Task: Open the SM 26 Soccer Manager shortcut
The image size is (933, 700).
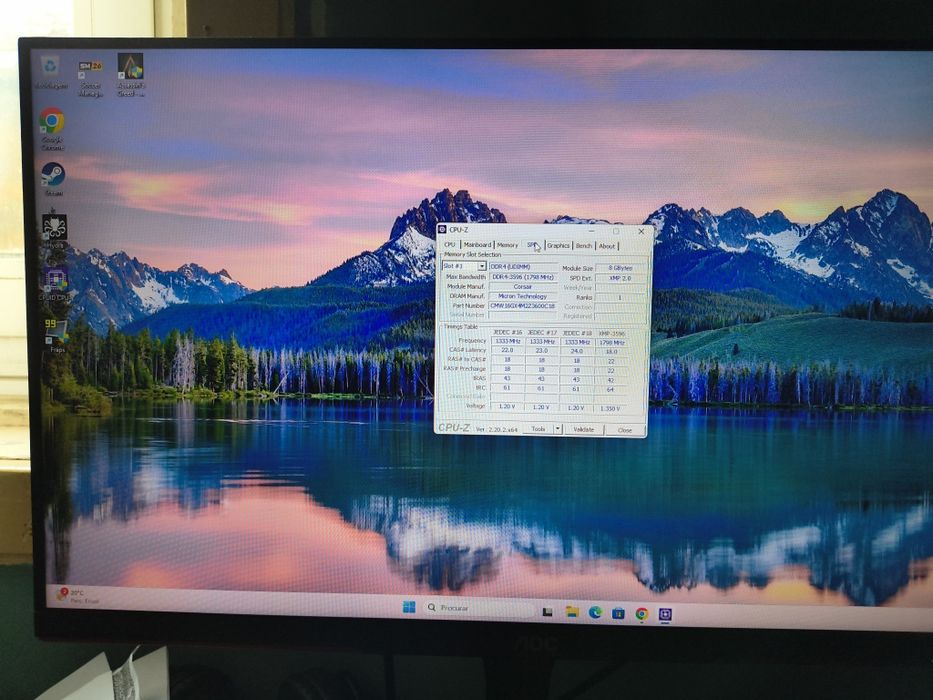Action: tap(90, 78)
